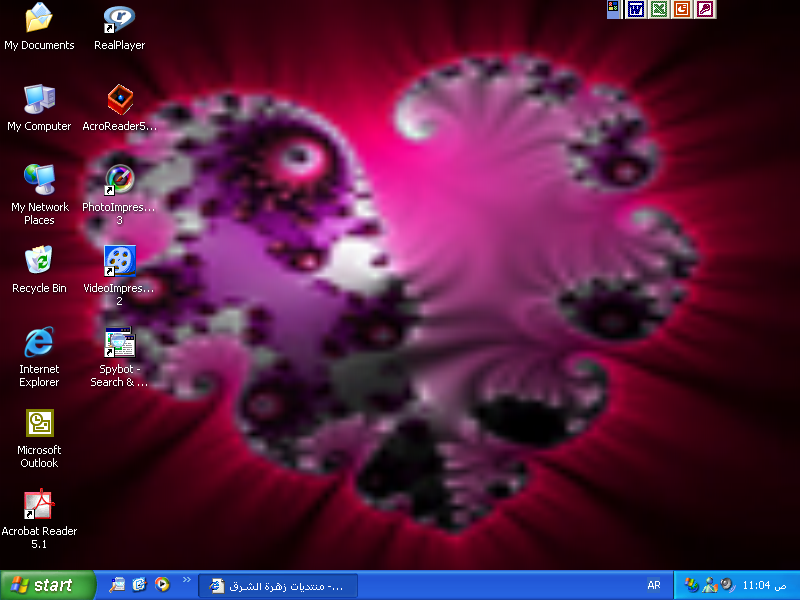Select the My Computer icon
The image size is (800, 600).
pyautogui.click(x=39, y=100)
